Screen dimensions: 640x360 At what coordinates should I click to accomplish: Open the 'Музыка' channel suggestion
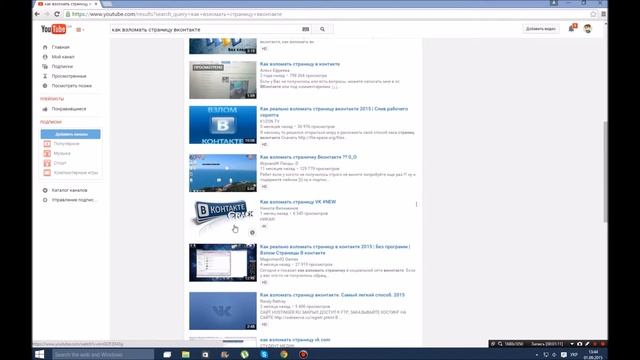(x=62, y=153)
